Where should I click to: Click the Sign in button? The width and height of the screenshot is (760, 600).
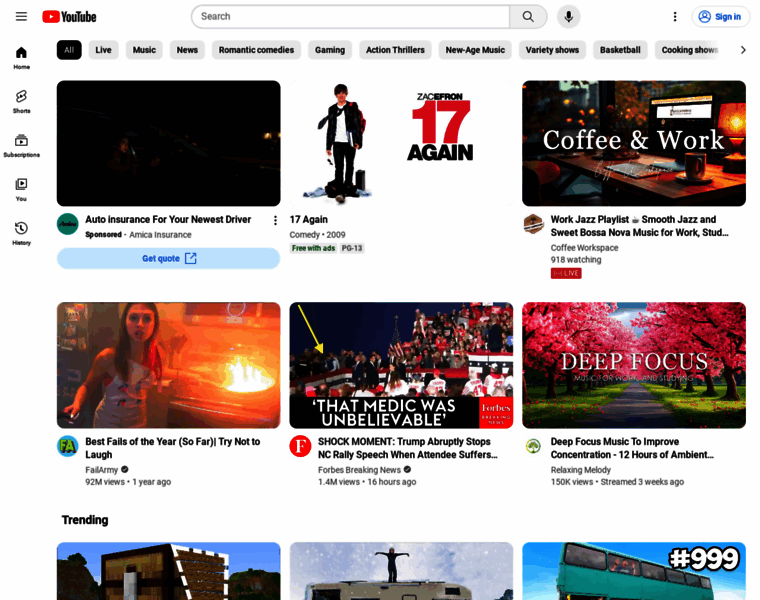click(719, 16)
